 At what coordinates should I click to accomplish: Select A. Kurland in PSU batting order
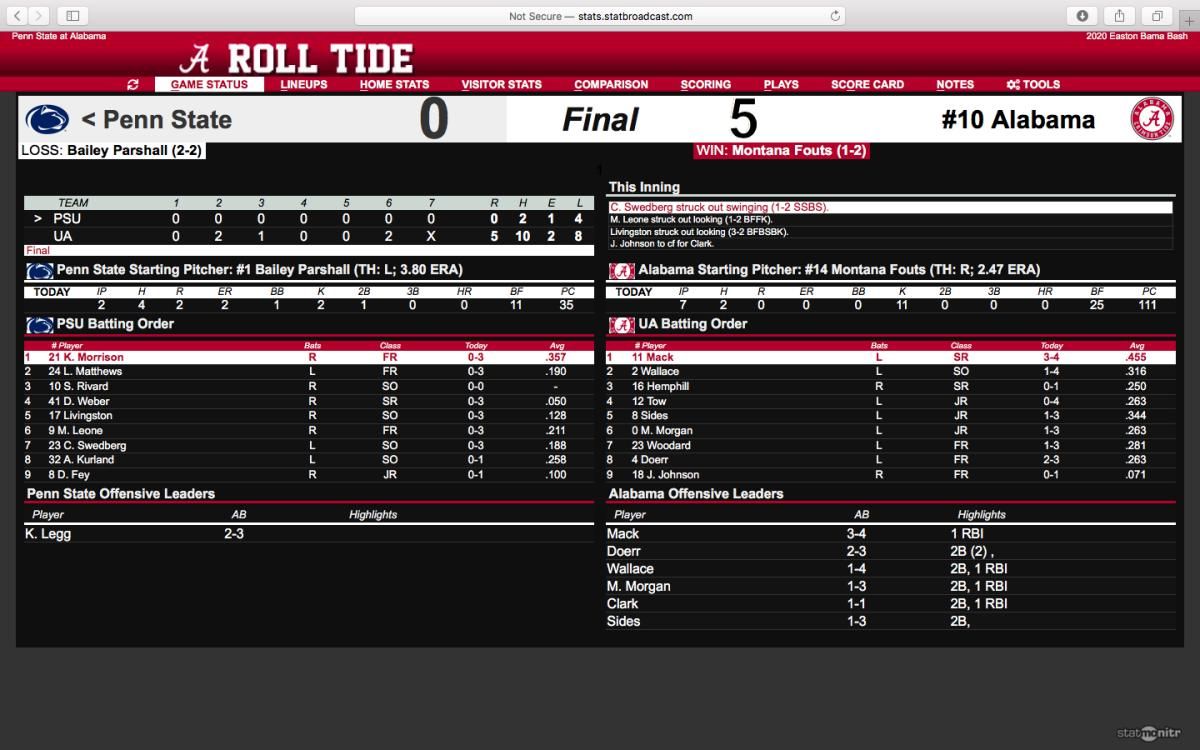308,460
